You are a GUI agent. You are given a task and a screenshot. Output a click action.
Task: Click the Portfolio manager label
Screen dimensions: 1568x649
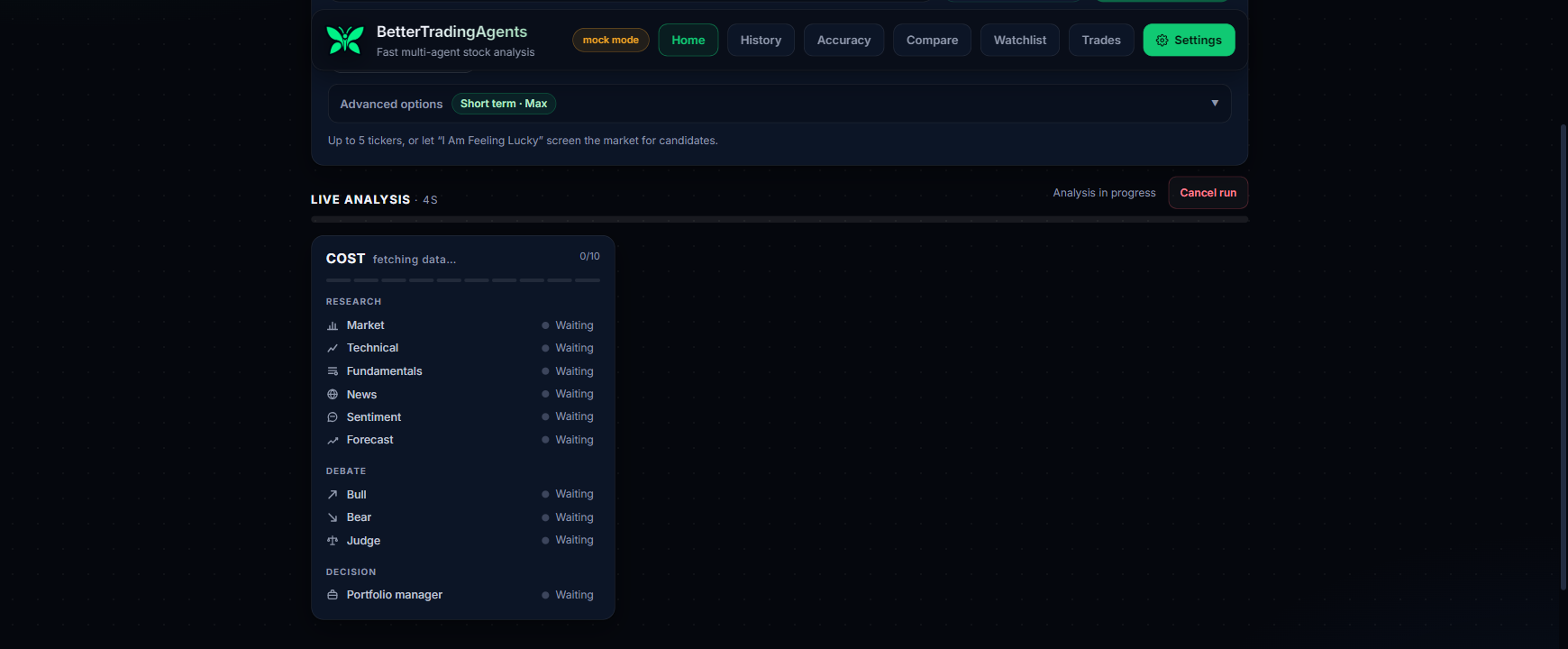(x=395, y=595)
